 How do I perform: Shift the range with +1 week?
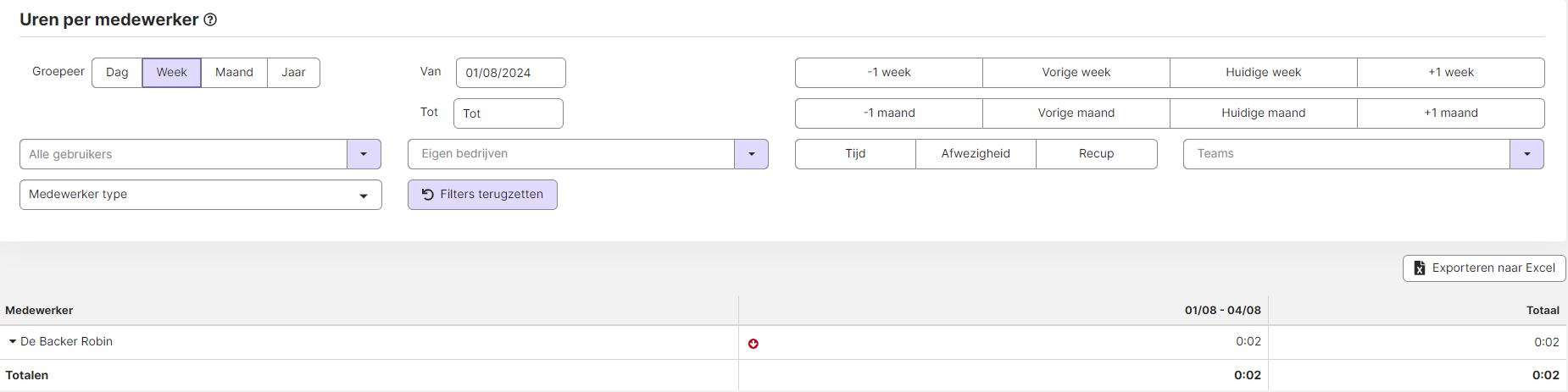tap(1451, 73)
